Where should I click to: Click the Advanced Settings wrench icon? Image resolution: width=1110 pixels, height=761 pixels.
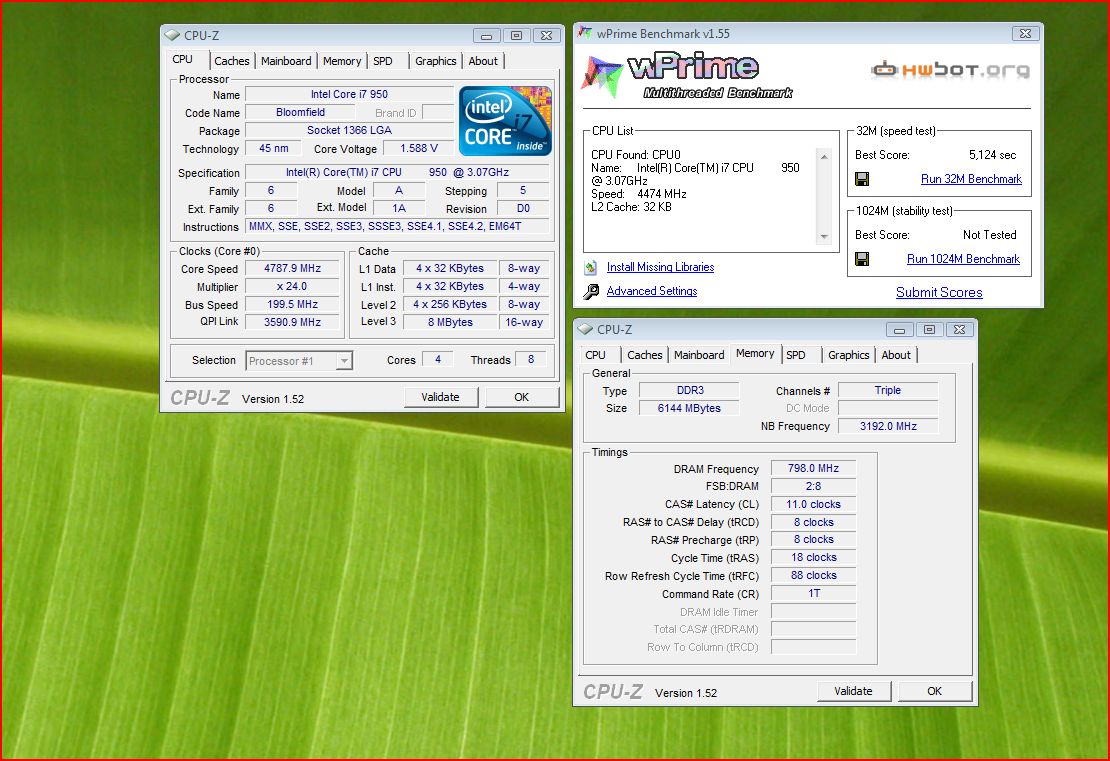[x=591, y=292]
